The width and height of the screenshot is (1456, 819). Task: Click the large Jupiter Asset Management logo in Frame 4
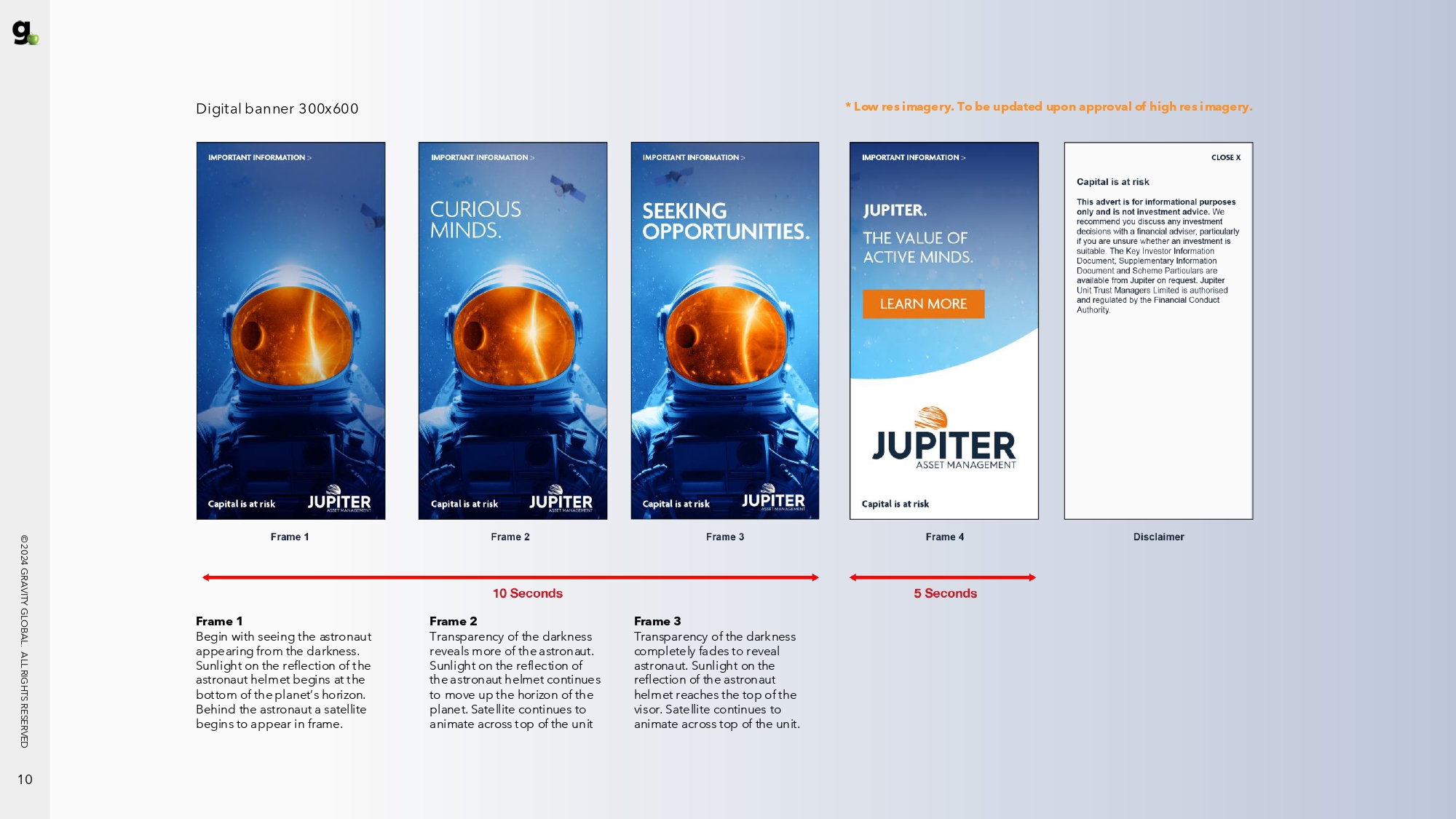(943, 438)
